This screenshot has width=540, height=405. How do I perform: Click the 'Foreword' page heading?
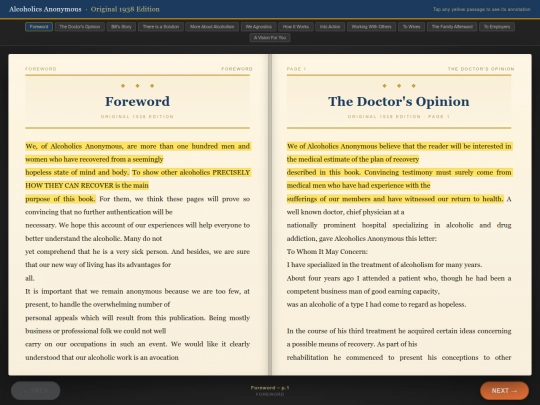click(x=137, y=101)
